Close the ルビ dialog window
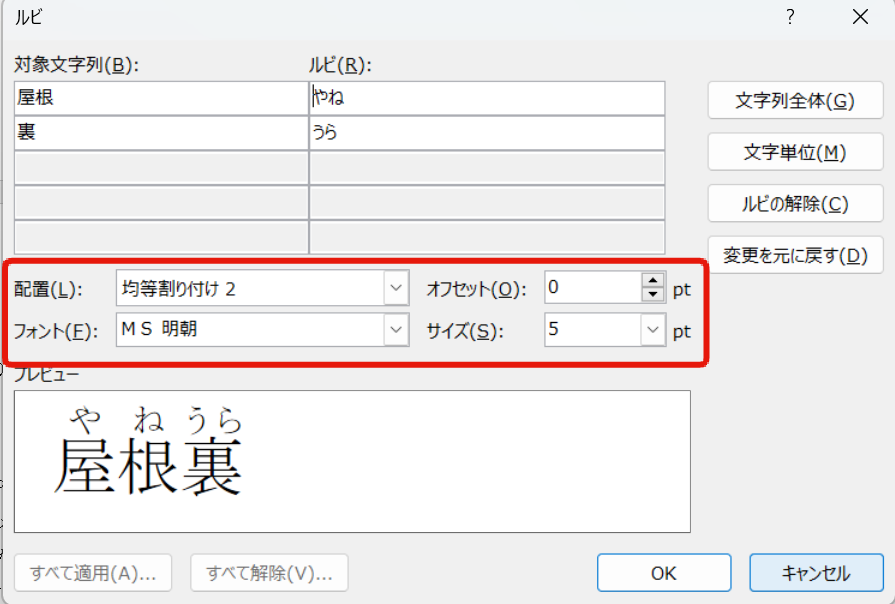 (860, 17)
